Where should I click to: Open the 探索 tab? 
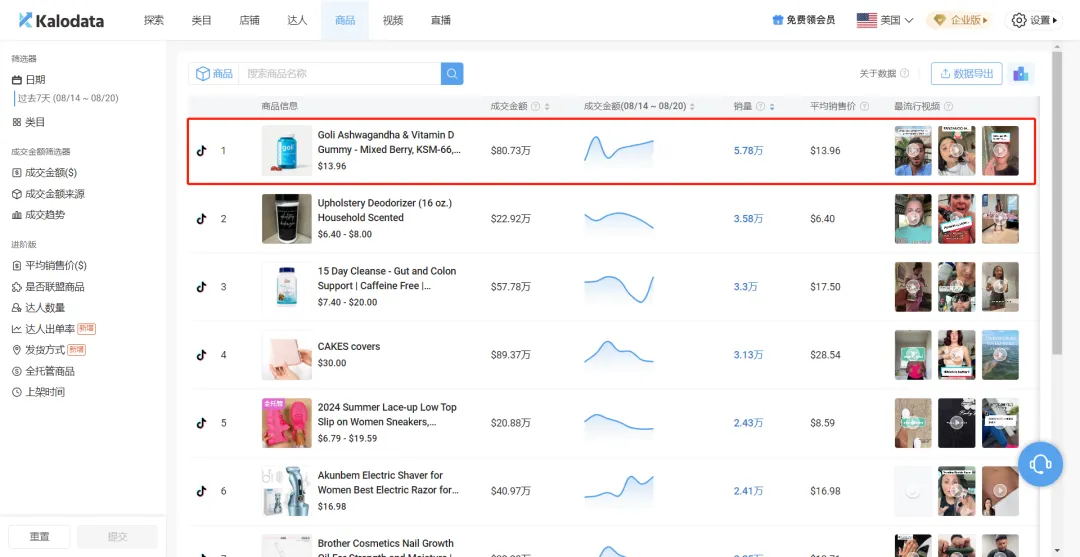click(154, 20)
